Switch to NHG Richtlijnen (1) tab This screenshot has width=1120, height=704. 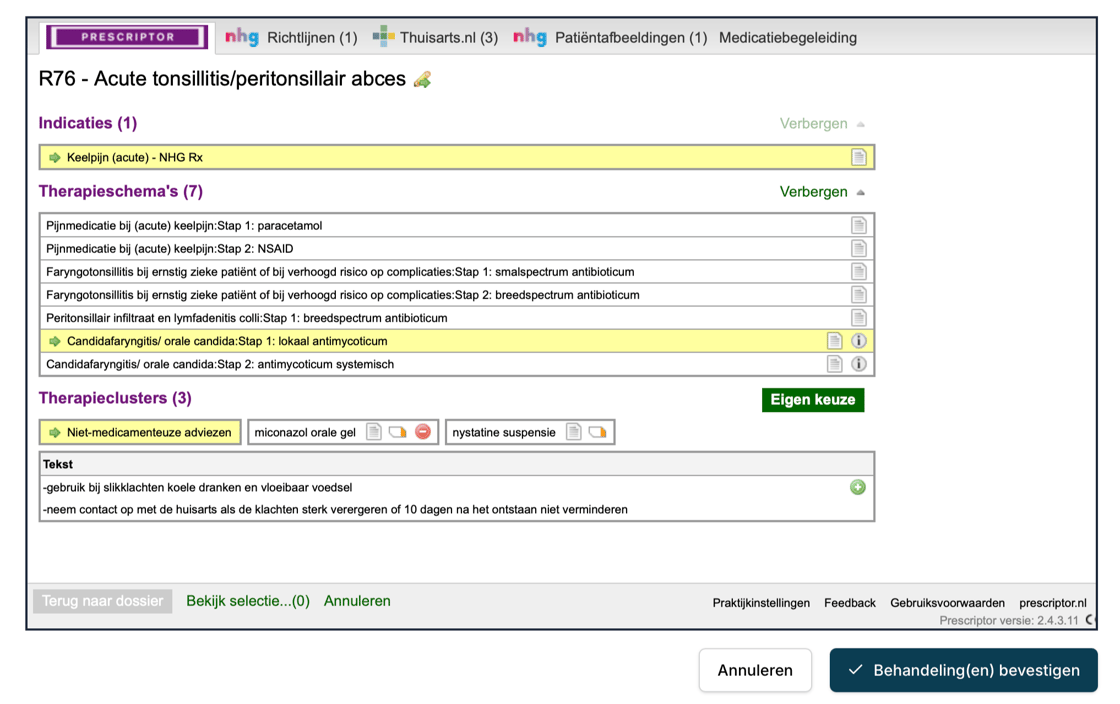pos(291,38)
